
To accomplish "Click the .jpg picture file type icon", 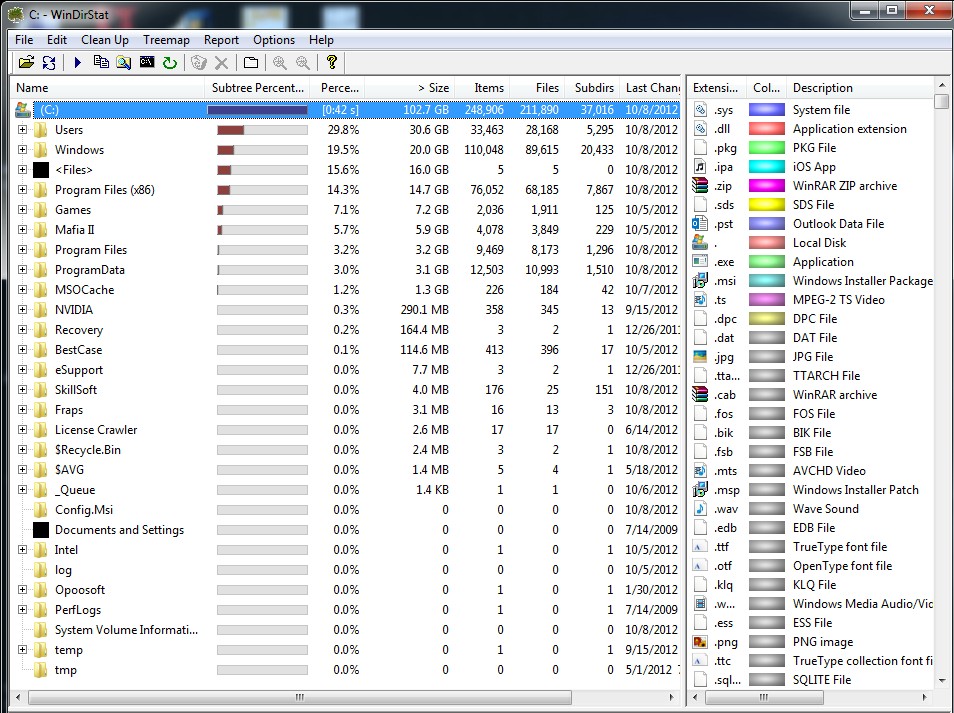I will pyautogui.click(x=700, y=356).
